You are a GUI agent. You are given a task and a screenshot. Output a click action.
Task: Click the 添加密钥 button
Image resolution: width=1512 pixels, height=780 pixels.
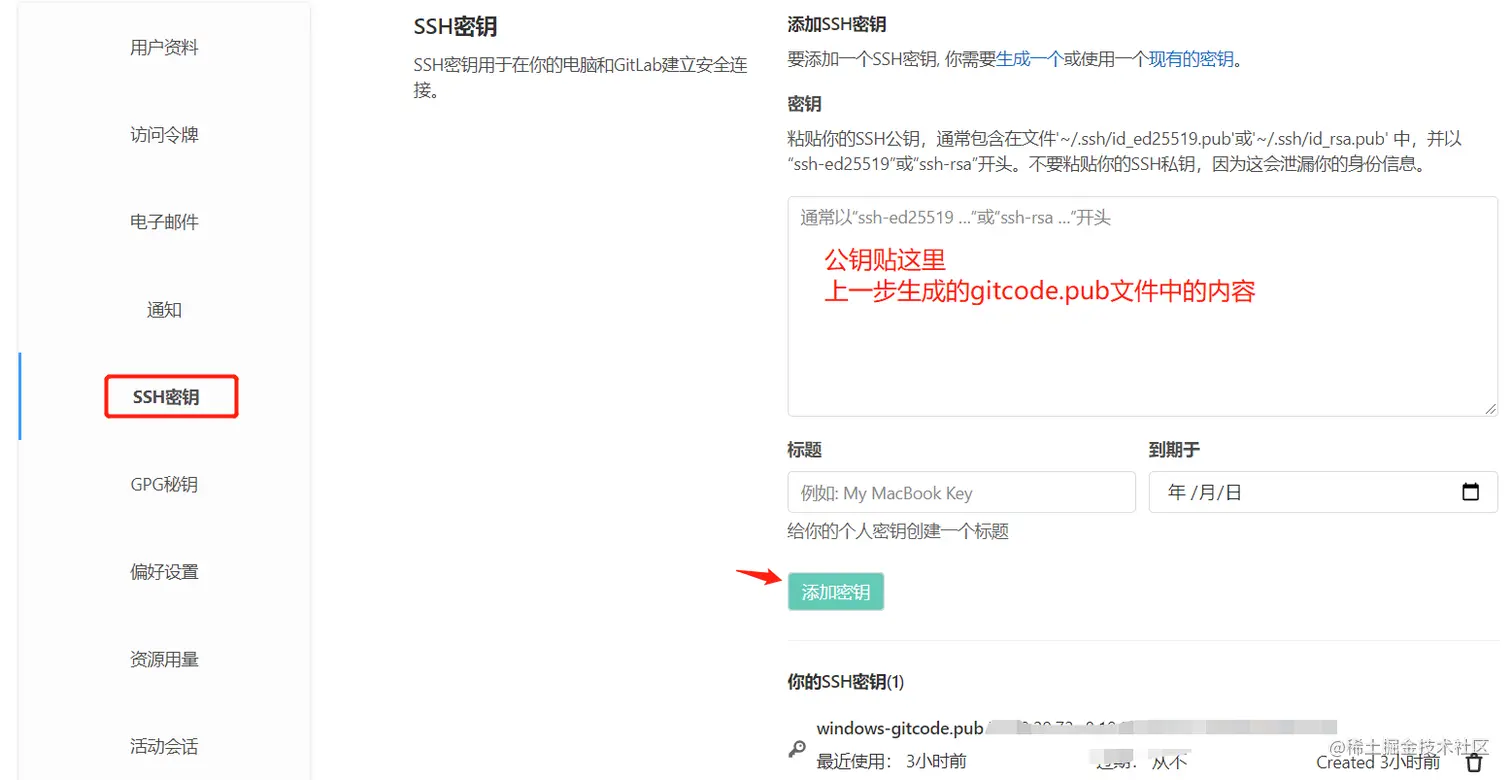click(836, 592)
